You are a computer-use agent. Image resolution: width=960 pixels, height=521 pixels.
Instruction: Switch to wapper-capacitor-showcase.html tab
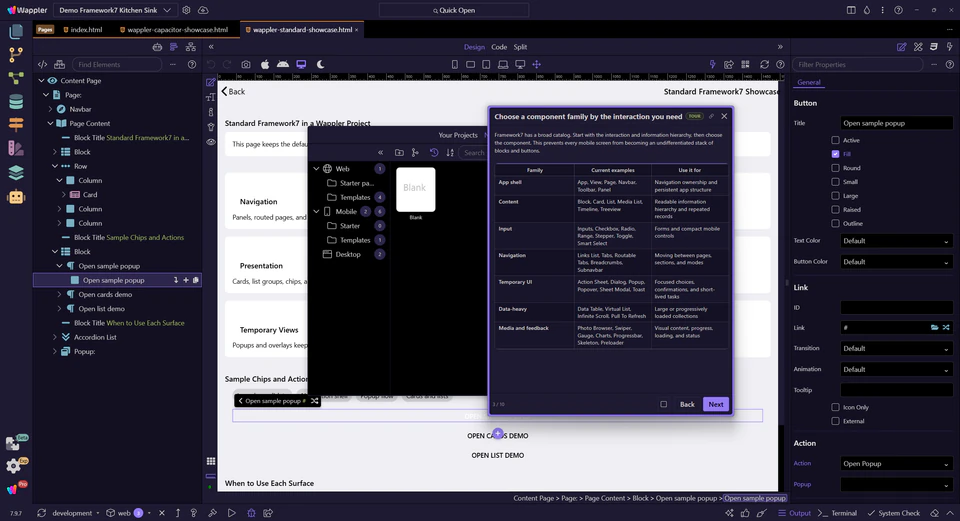(173, 29)
